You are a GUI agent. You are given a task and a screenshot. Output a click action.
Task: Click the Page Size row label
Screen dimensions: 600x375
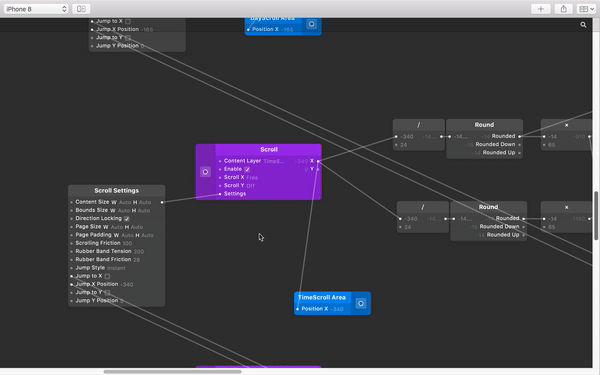pyautogui.click(x=88, y=227)
